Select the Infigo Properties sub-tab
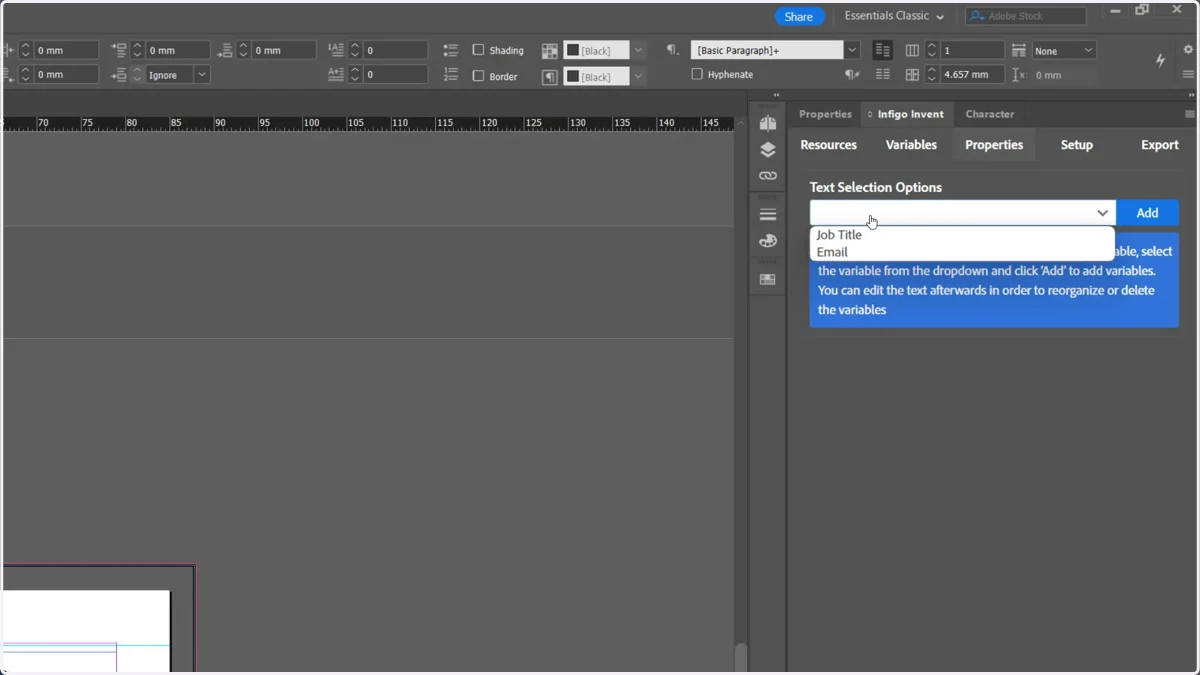Viewport: 1200px width, 675px height. (x=994, y=145)
